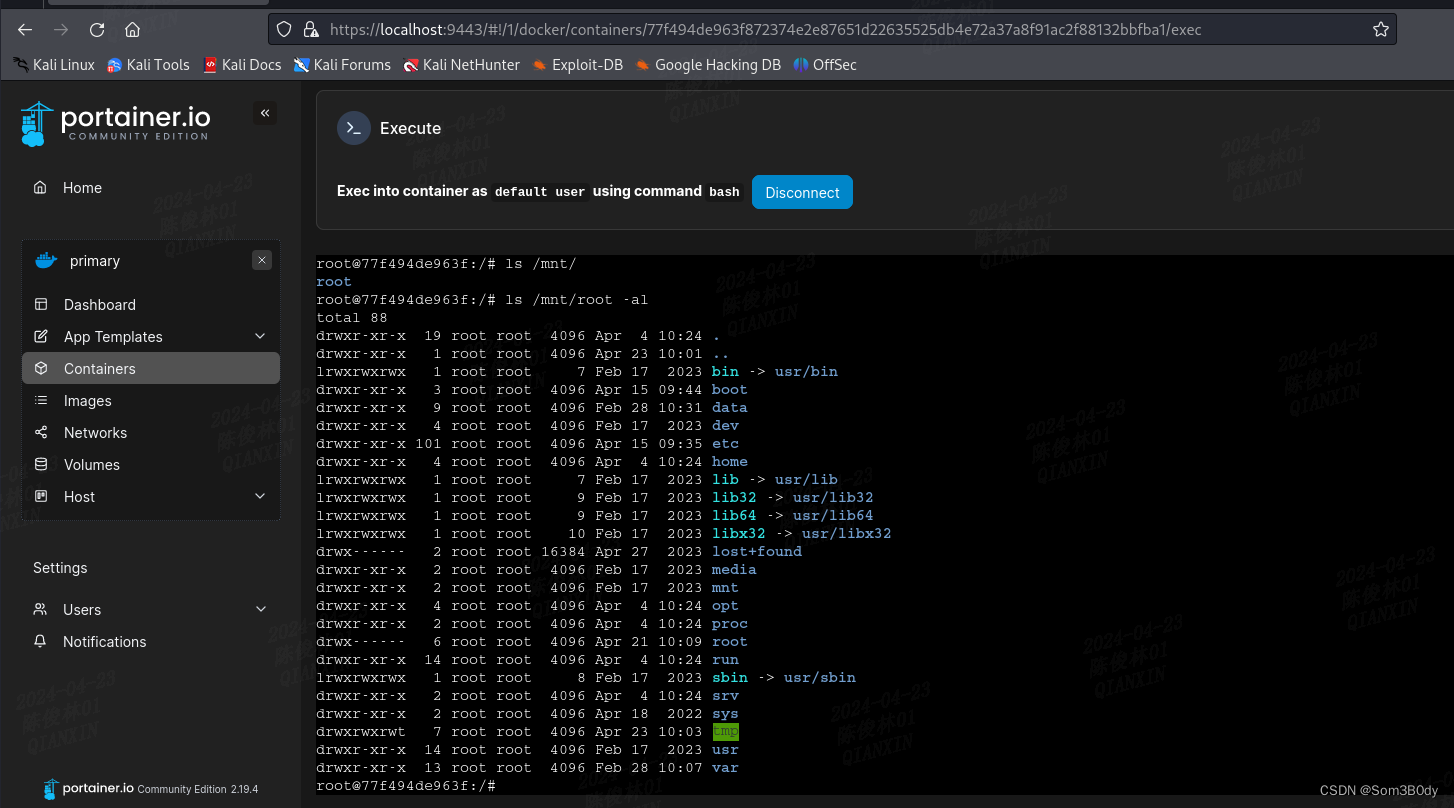Viewport: 1454px width, 808px height.
Task: Expand the App Templates submenu chevron
Action: (261, 337)
